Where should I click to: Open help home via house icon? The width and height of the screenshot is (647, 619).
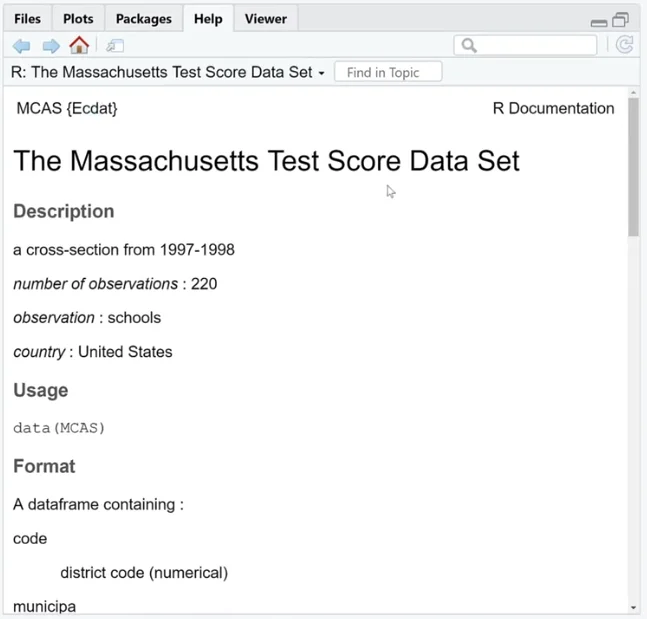pyautogui.click(x=79, y=45)
